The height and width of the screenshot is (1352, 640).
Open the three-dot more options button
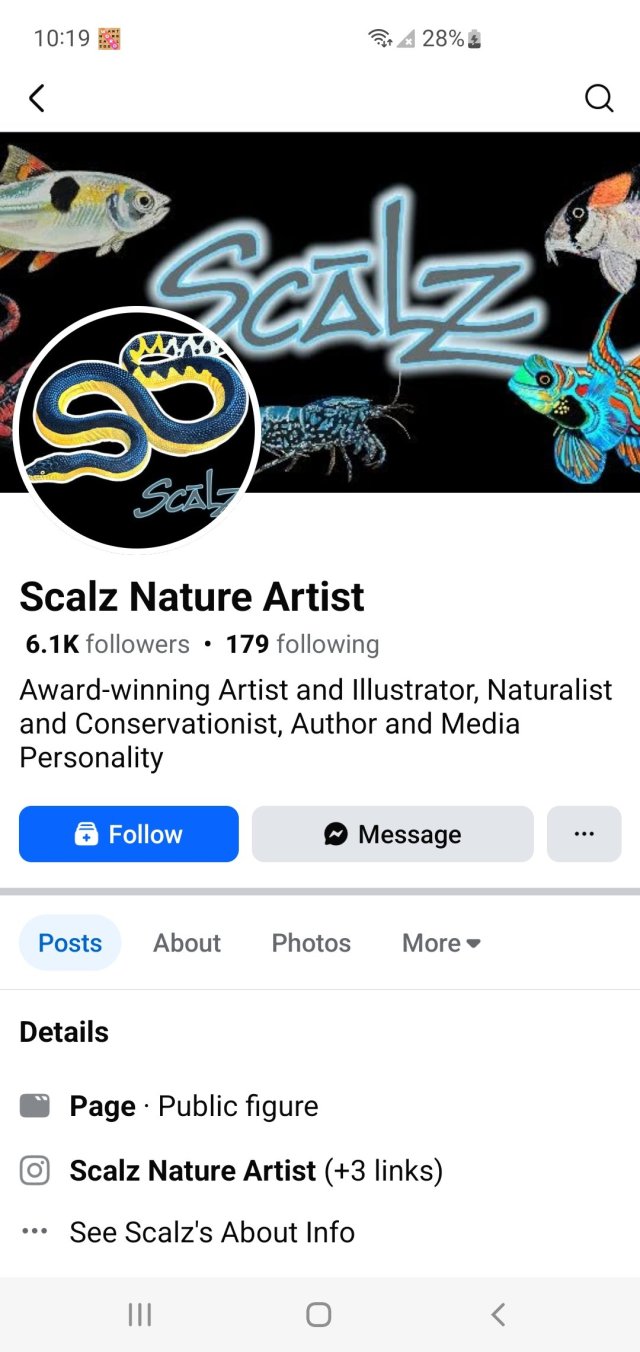[x=584, y=833]
